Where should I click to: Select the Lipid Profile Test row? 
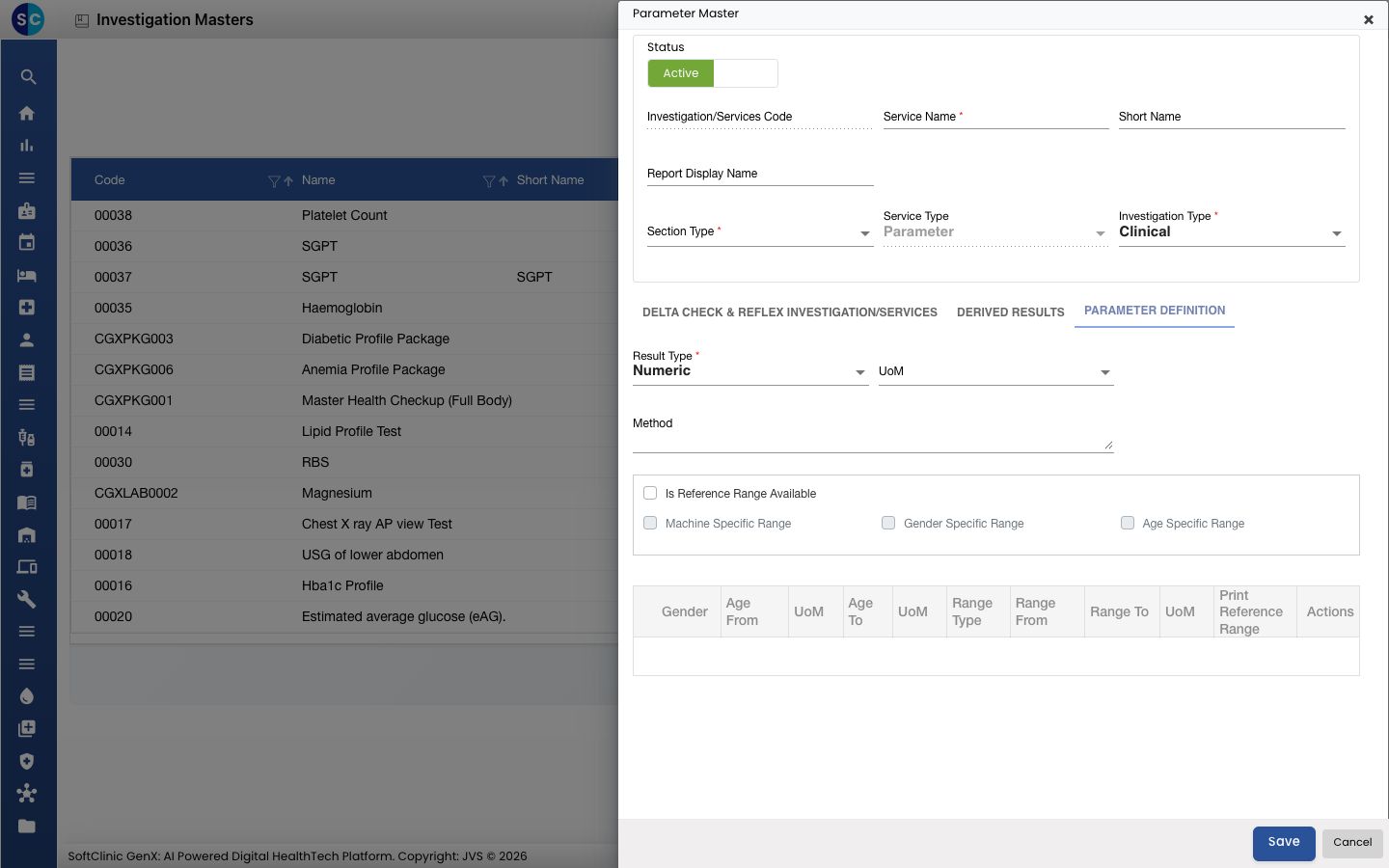click(x=344, y=431)
